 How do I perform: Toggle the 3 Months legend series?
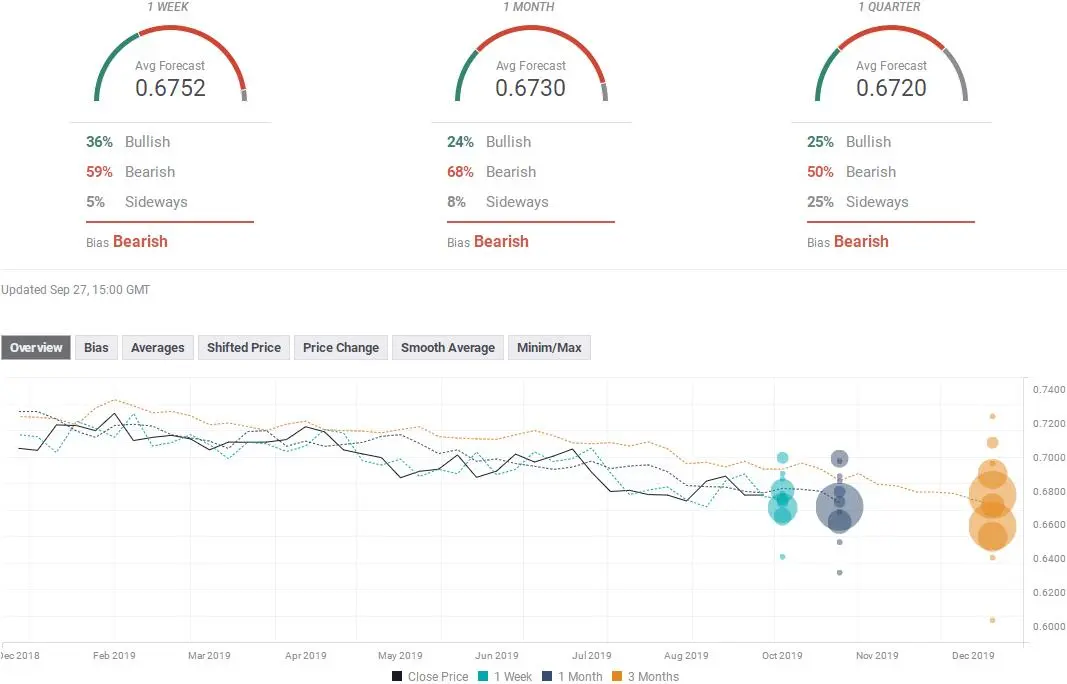(645, 677)
